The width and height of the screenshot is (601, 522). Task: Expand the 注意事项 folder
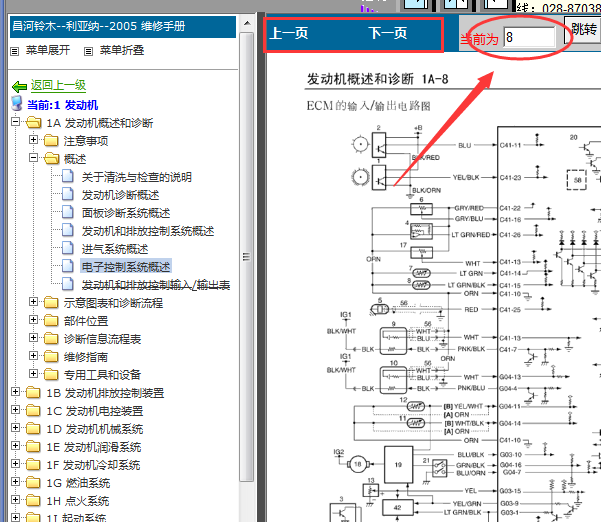pyautogui.click(x=33, y=140)
